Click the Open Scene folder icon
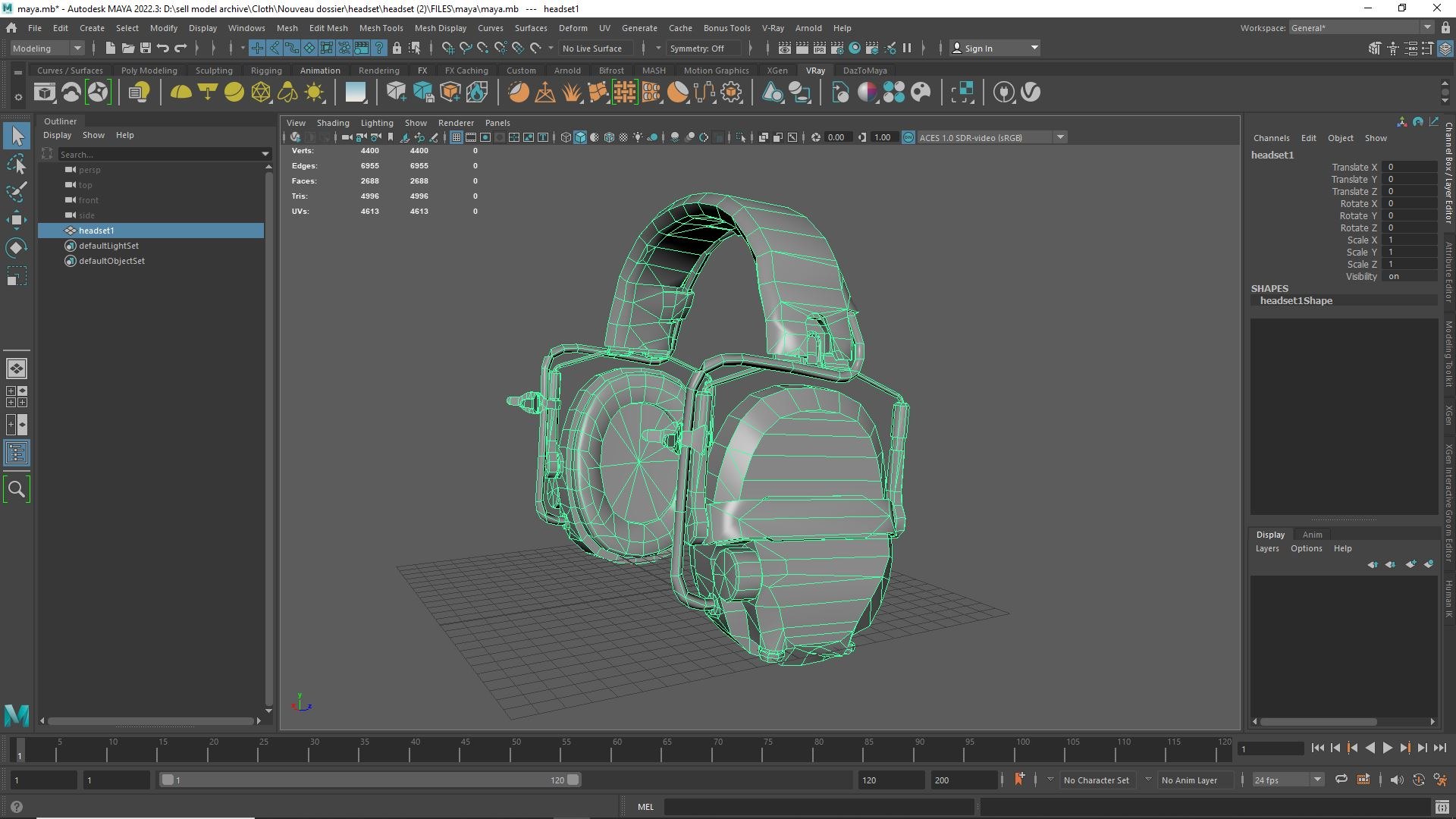1456x819 pixels. (127, 48)
